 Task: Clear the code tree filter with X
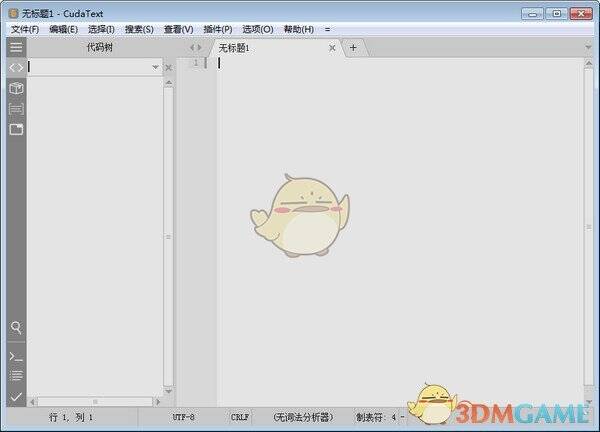[x=168, y=68]
